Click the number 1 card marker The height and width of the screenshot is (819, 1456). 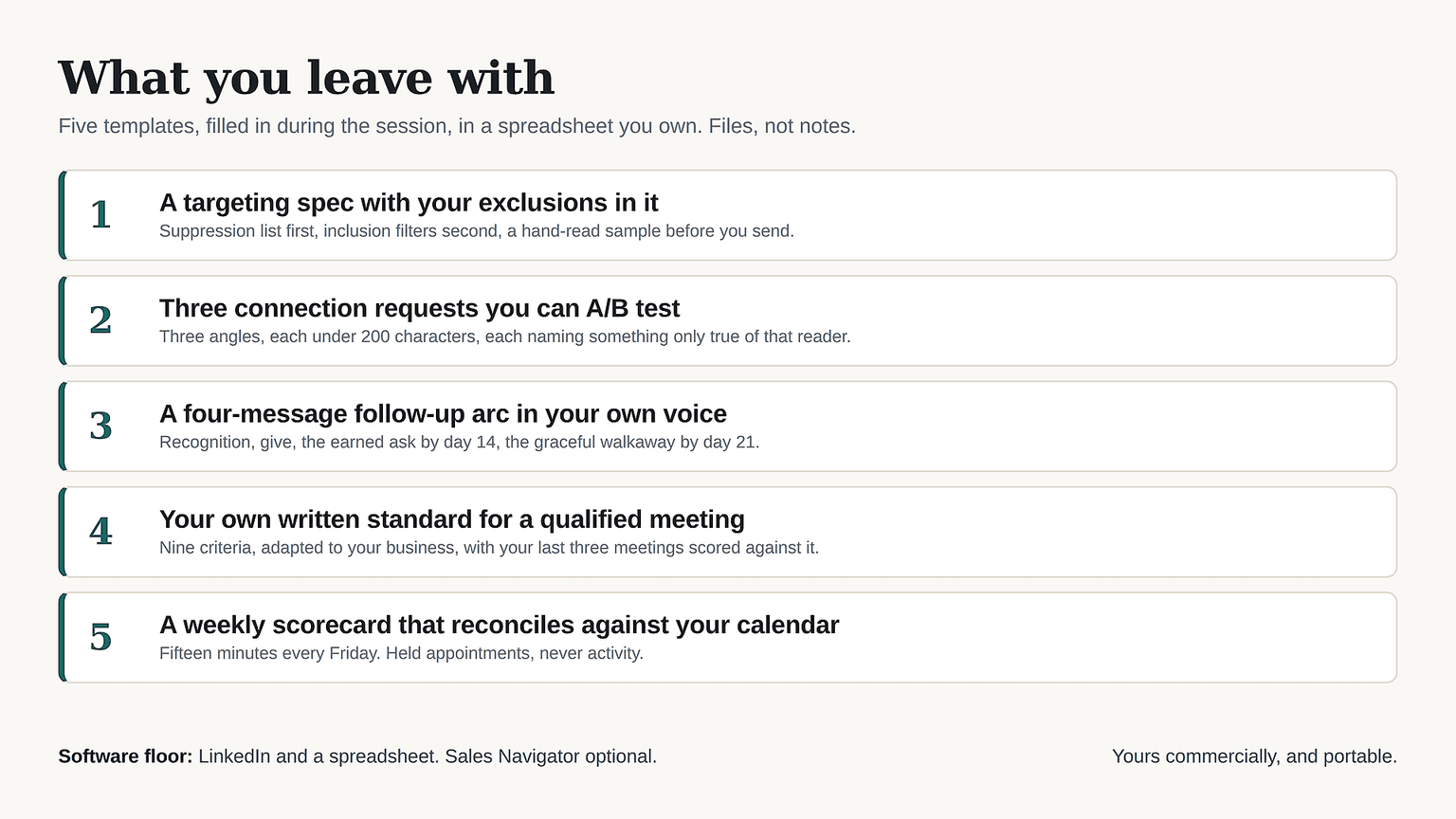100,215
